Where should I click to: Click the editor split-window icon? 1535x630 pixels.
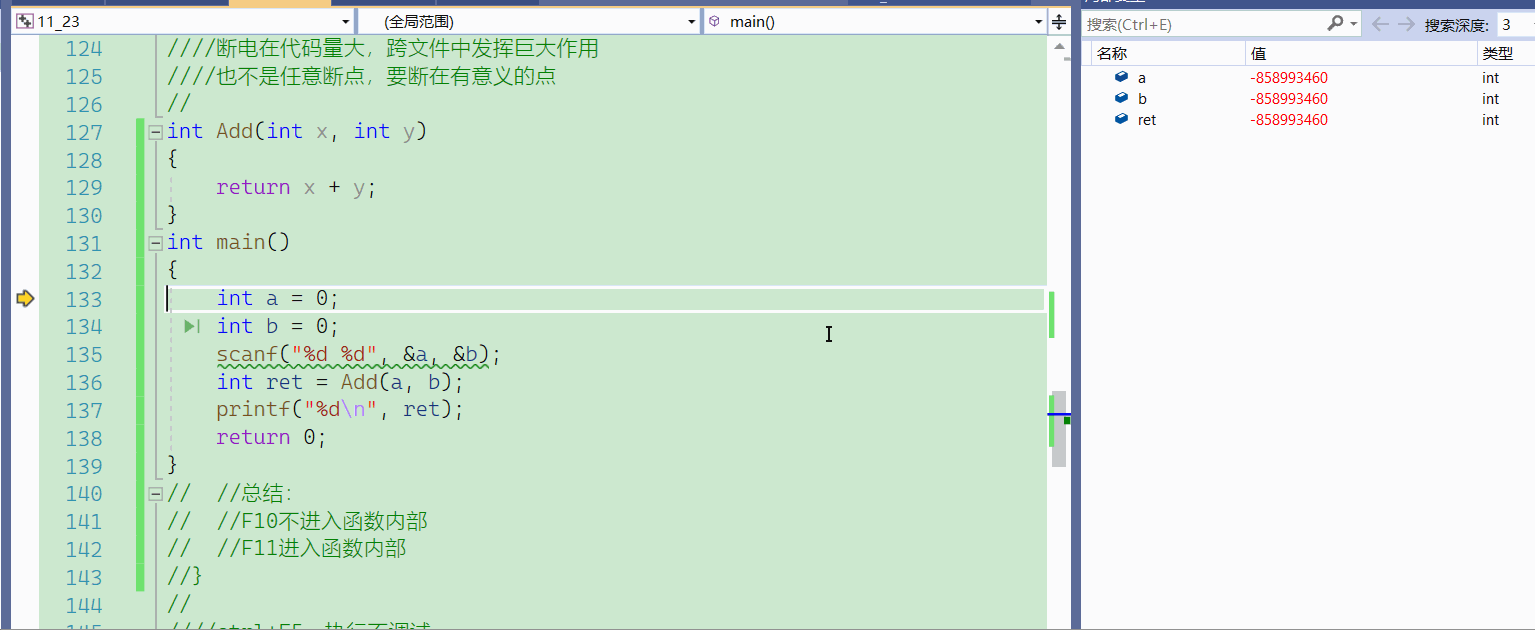pyautogui.click(x=1059, y=21)
